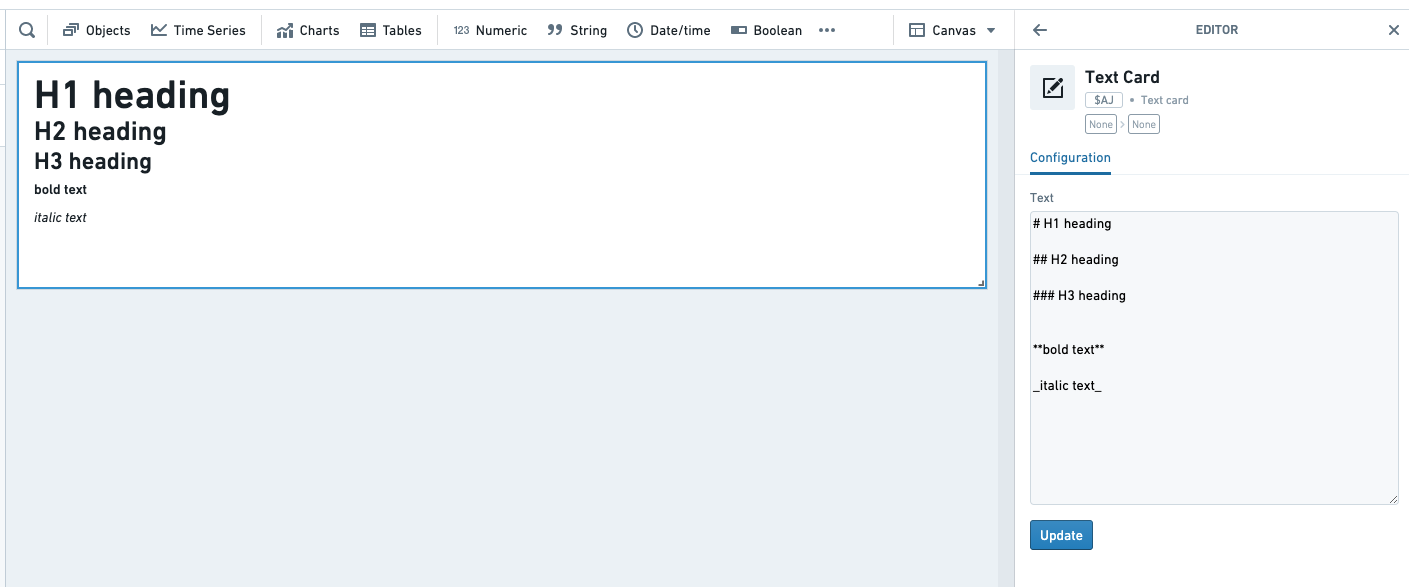Click the $AJ variable tag
The image size is (1409, 587).
1104,100
